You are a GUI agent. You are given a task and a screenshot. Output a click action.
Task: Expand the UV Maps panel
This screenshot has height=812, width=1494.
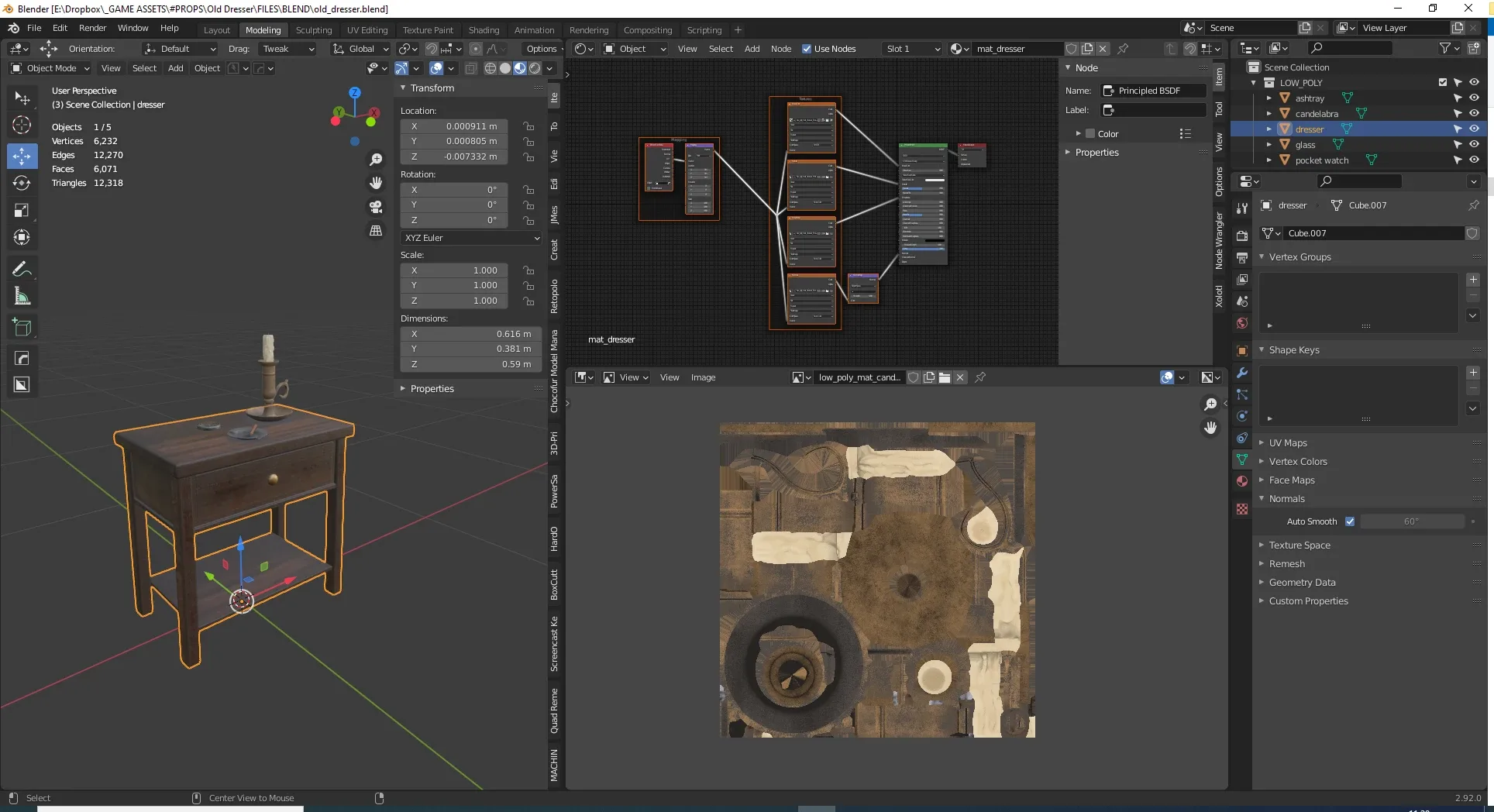pos(1287,442)
